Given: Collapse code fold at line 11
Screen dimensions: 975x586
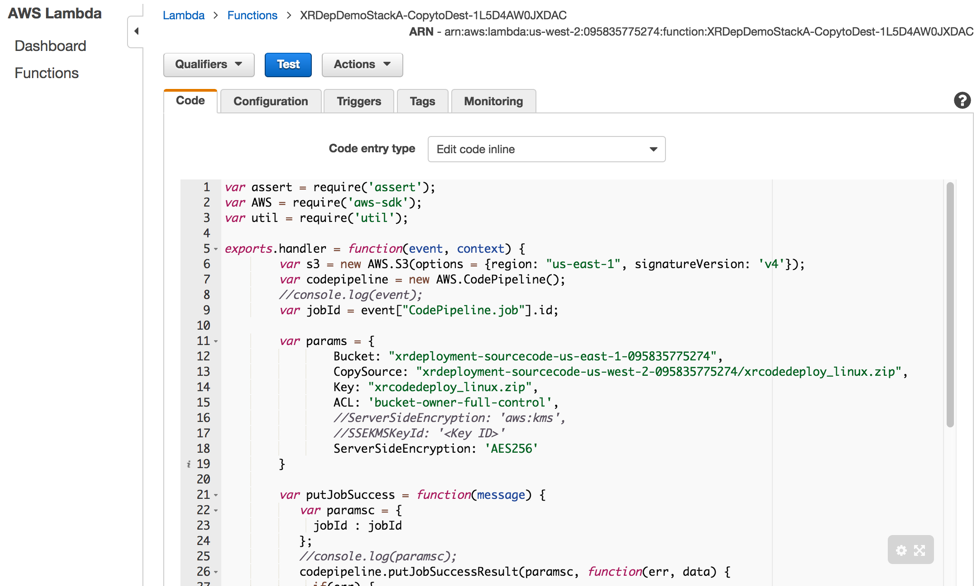Looking at the screenshot, I should coord(216,342).
